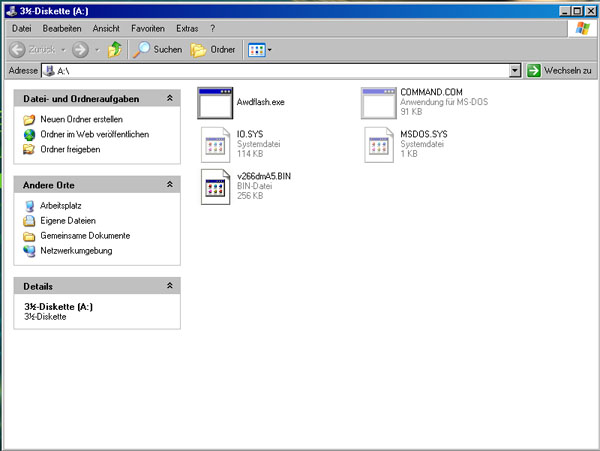Click 3½-Diskette (A:) in Details panel
This screenshot has height=451, width=600.
[x=59, y=307]
